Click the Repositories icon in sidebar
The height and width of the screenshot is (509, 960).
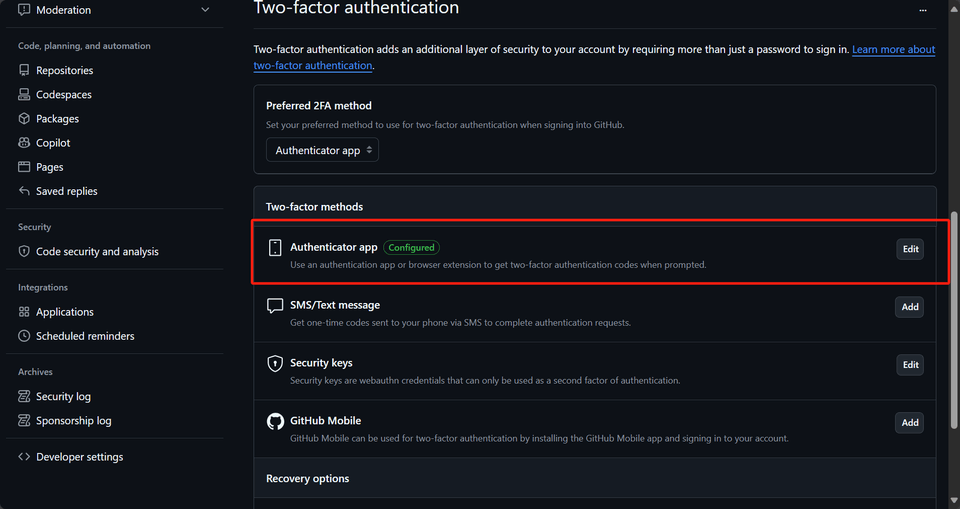pyautogui.click(x=25, y=71)
